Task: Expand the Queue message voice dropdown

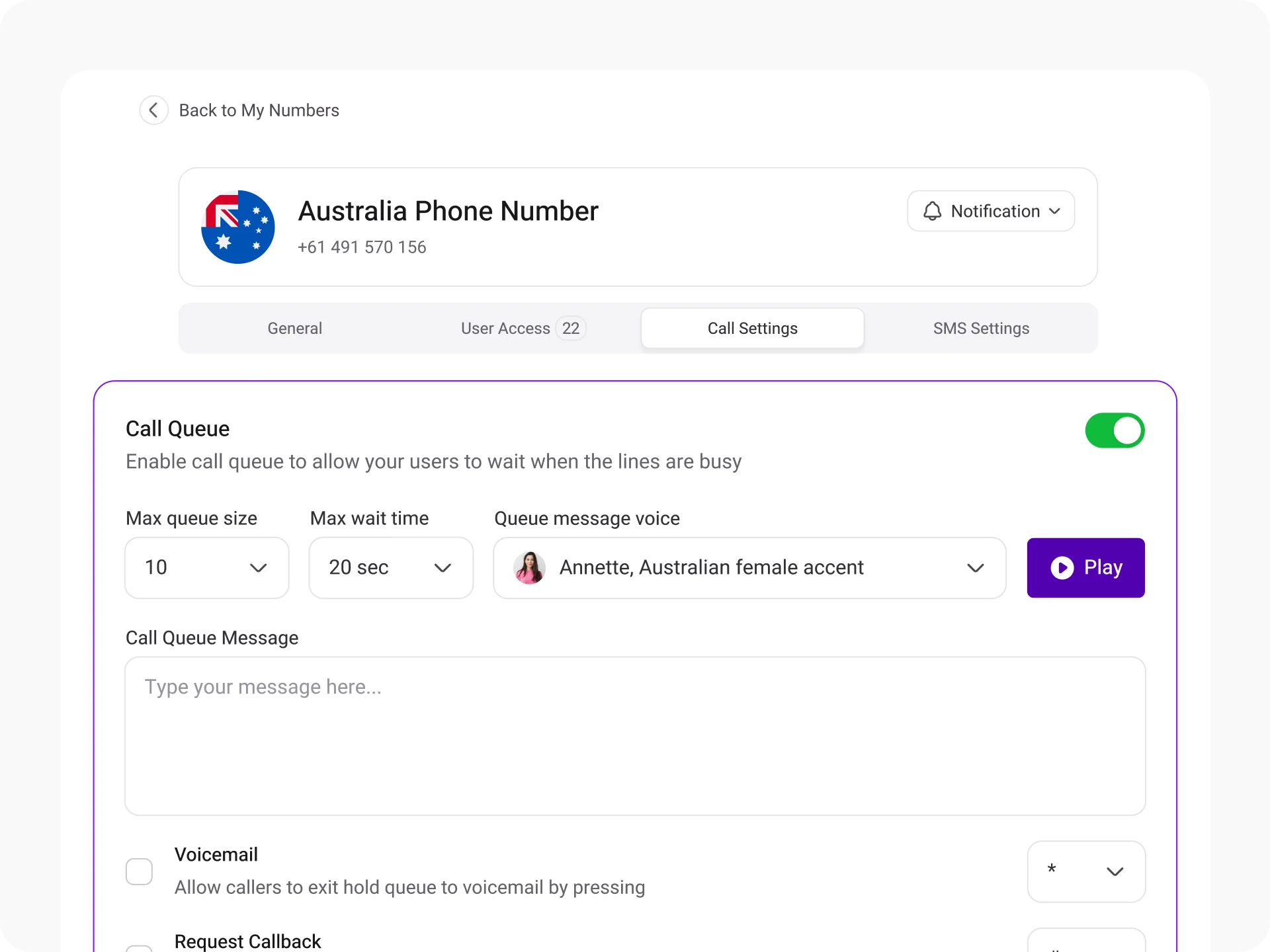Action: tap(749, 568)
